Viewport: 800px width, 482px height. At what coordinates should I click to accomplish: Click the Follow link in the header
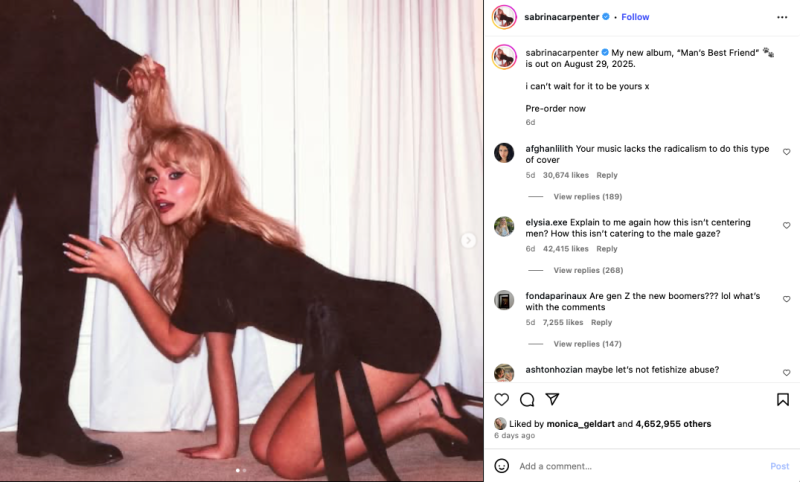[x=635, y=17]
